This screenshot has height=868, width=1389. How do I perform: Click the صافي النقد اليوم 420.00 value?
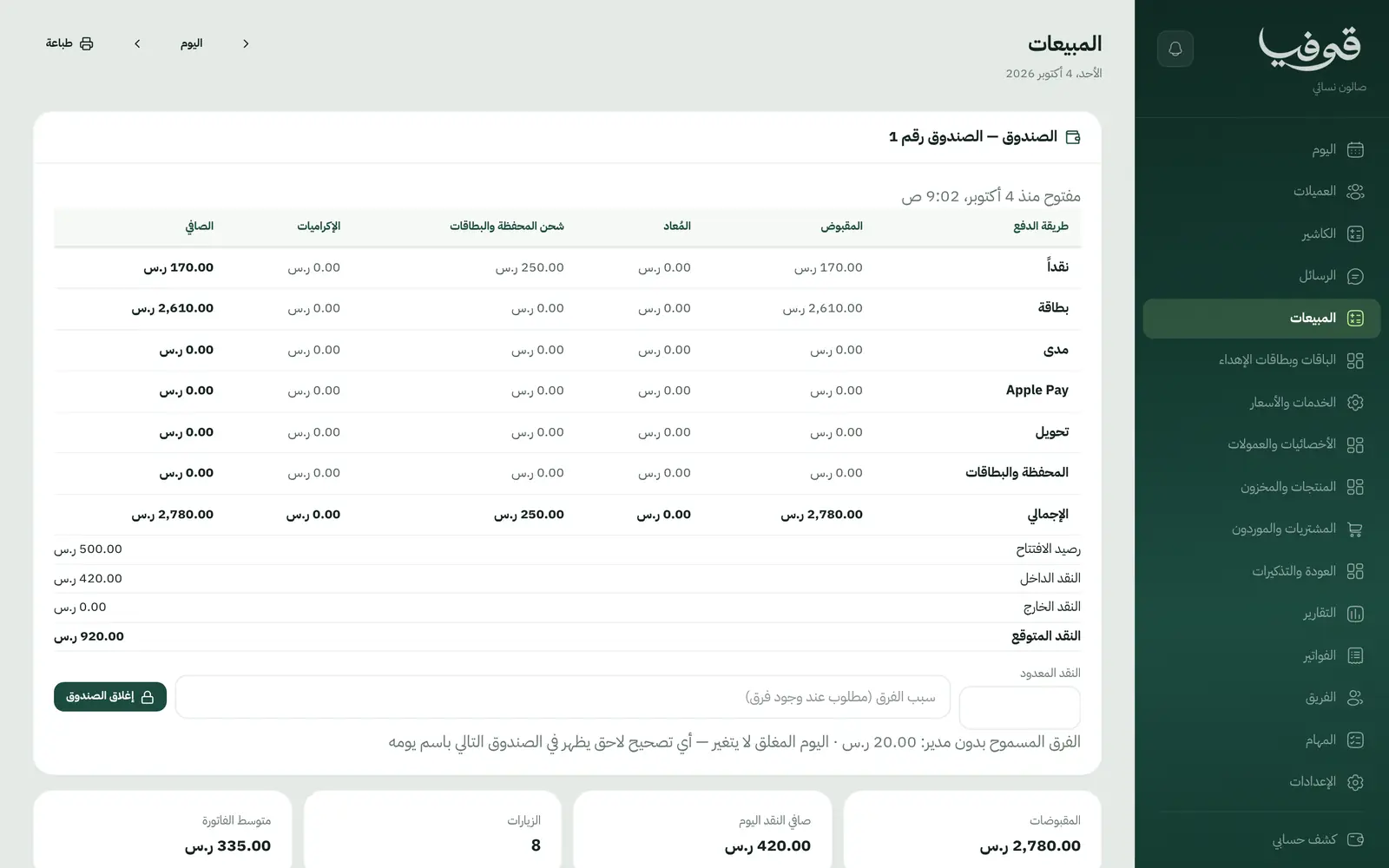tap(767, 846)
